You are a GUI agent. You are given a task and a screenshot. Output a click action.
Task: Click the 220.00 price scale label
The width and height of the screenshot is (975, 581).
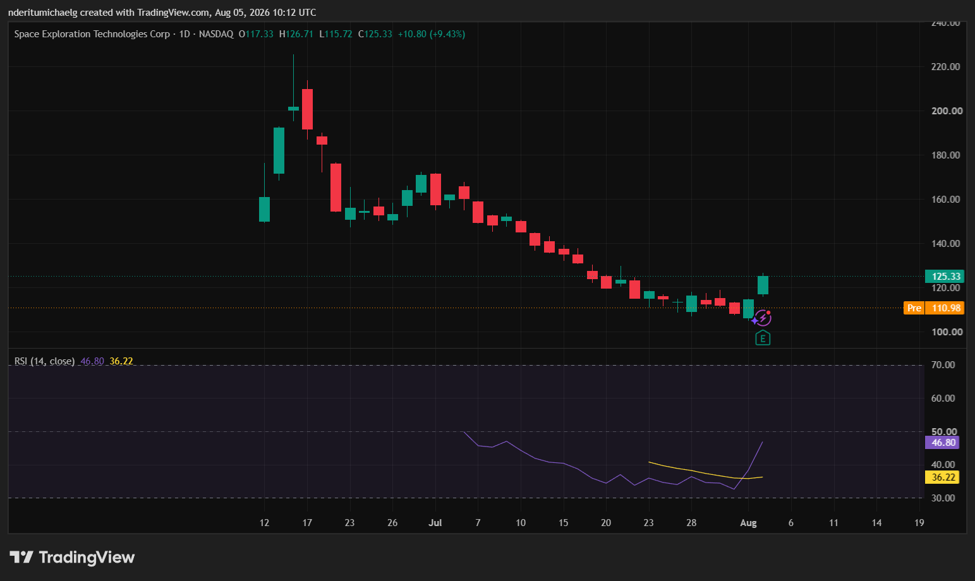[x=946, y=67]
